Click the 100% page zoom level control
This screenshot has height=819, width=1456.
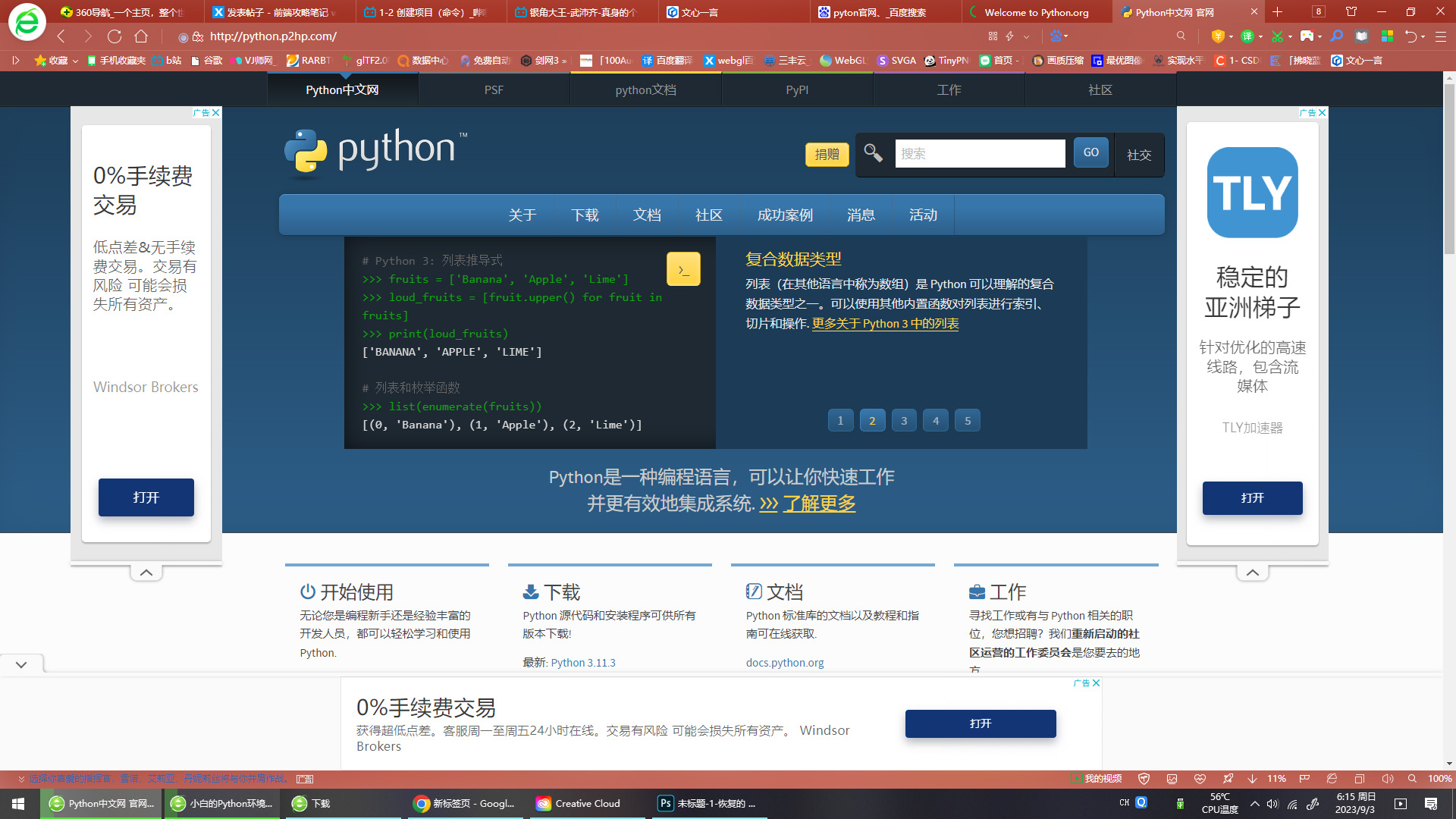coord(1439,779)
